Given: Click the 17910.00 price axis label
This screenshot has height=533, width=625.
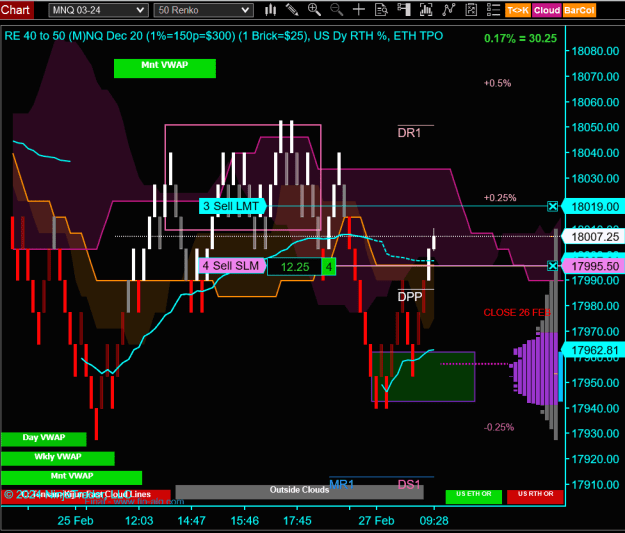Looking at the screenshot, I should (595, 485).
